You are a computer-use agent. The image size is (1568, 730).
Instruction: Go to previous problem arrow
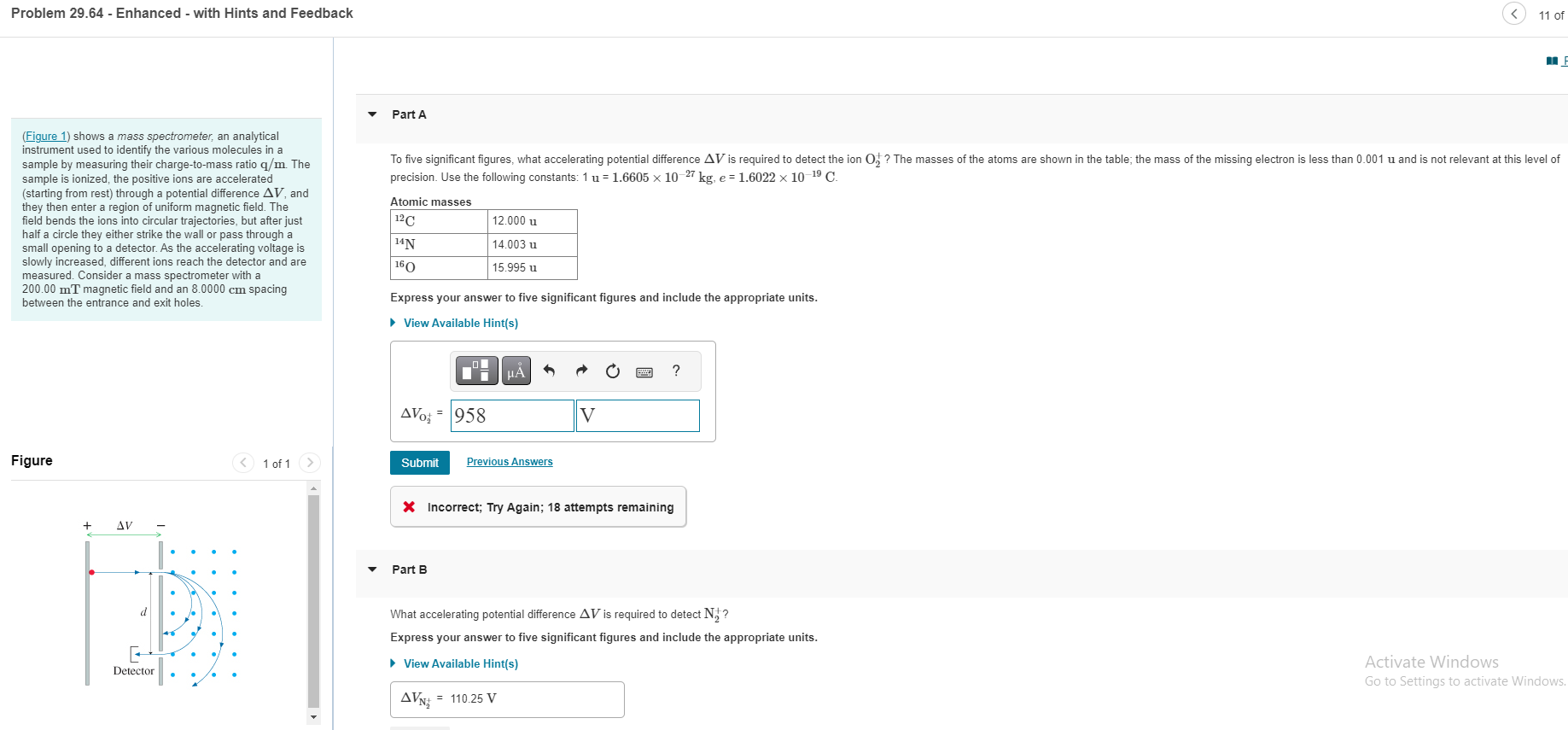(x=1514, y=14)
